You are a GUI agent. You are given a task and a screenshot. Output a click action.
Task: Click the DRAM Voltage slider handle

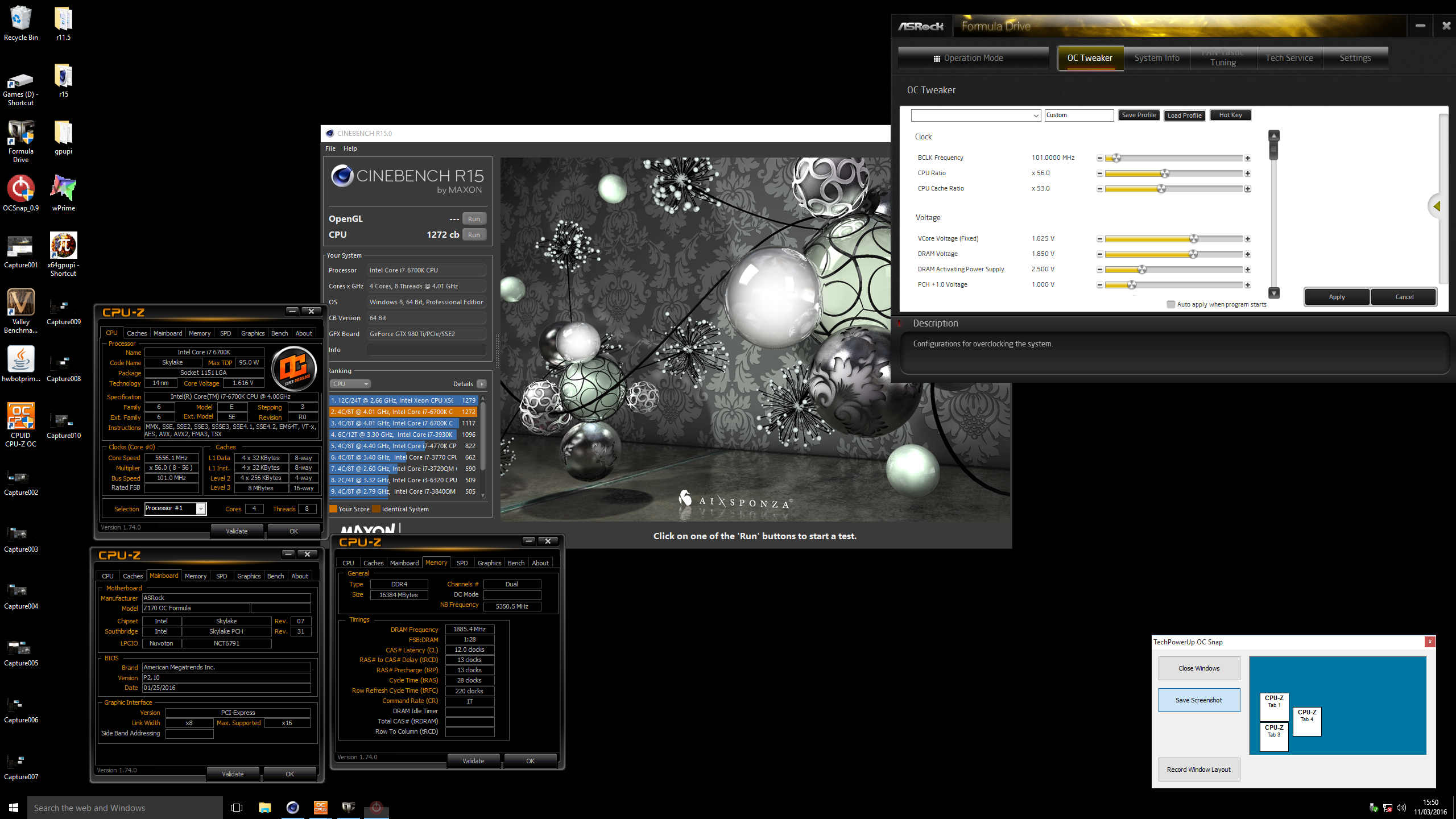[1193, 254]
